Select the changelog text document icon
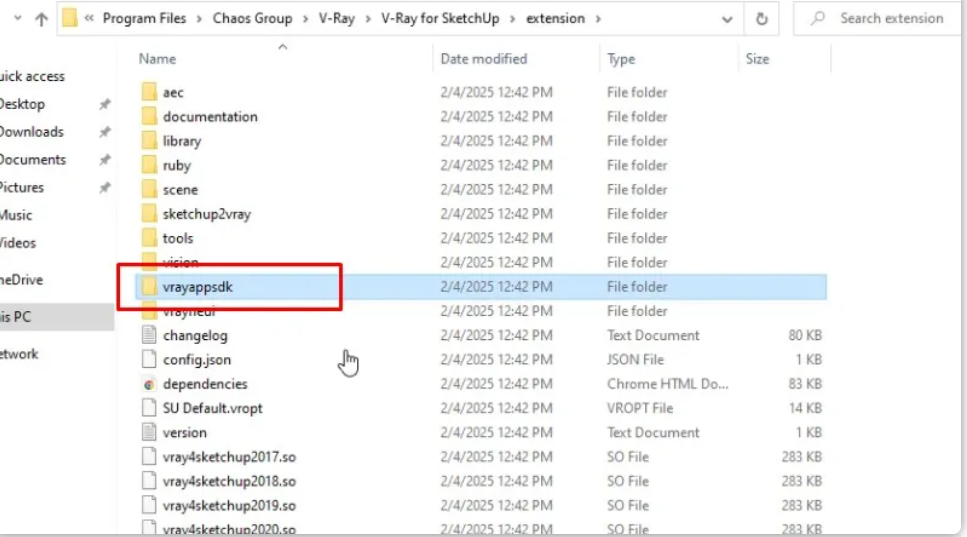The image size is (967, 537). [x=148, y=336]
